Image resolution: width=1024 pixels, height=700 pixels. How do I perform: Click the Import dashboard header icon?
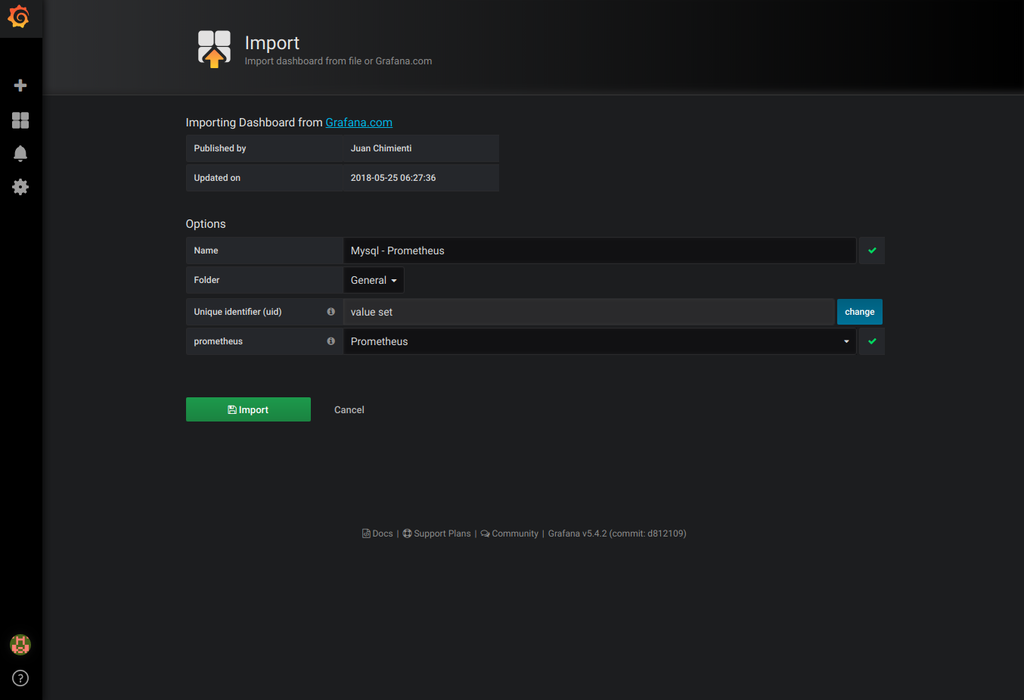[214, 49]
